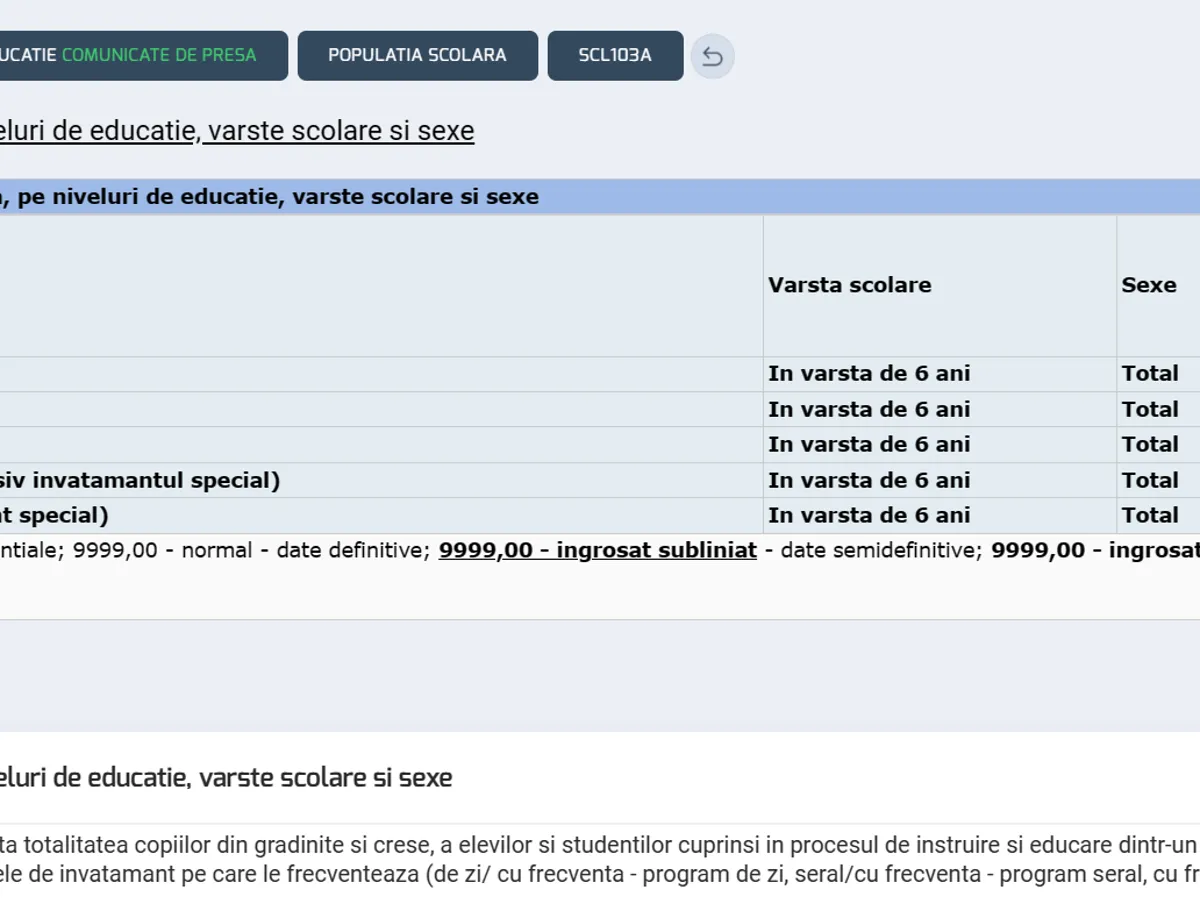This screenshot has height=900, width=1200.
Task: Click the 'Varsta scolare' column header
Action: pos(849,285)
